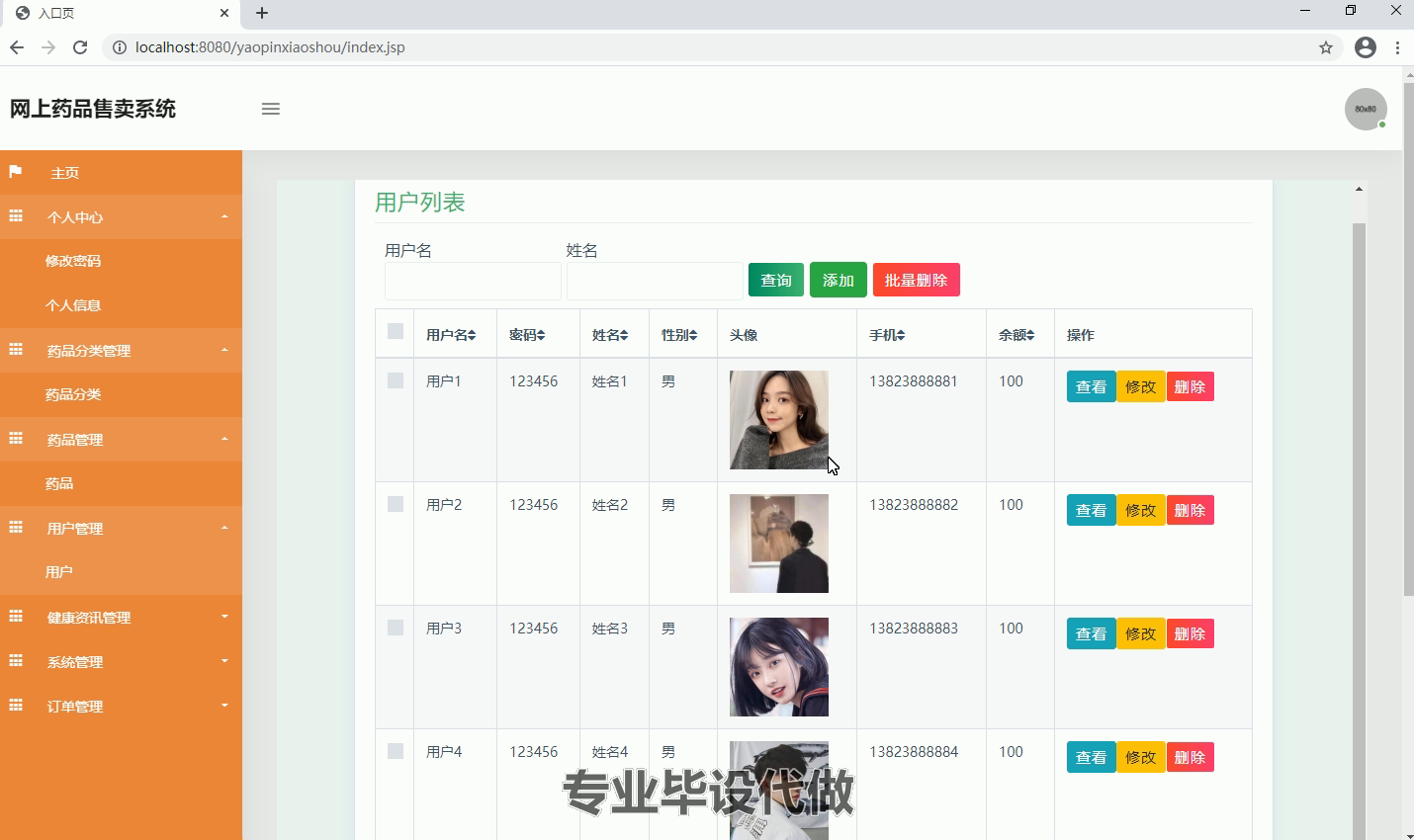Bookmark page with the star icon
The width and height of the screenshot is (1414, 840).
pyautogui.click(x=1326, y=47)
